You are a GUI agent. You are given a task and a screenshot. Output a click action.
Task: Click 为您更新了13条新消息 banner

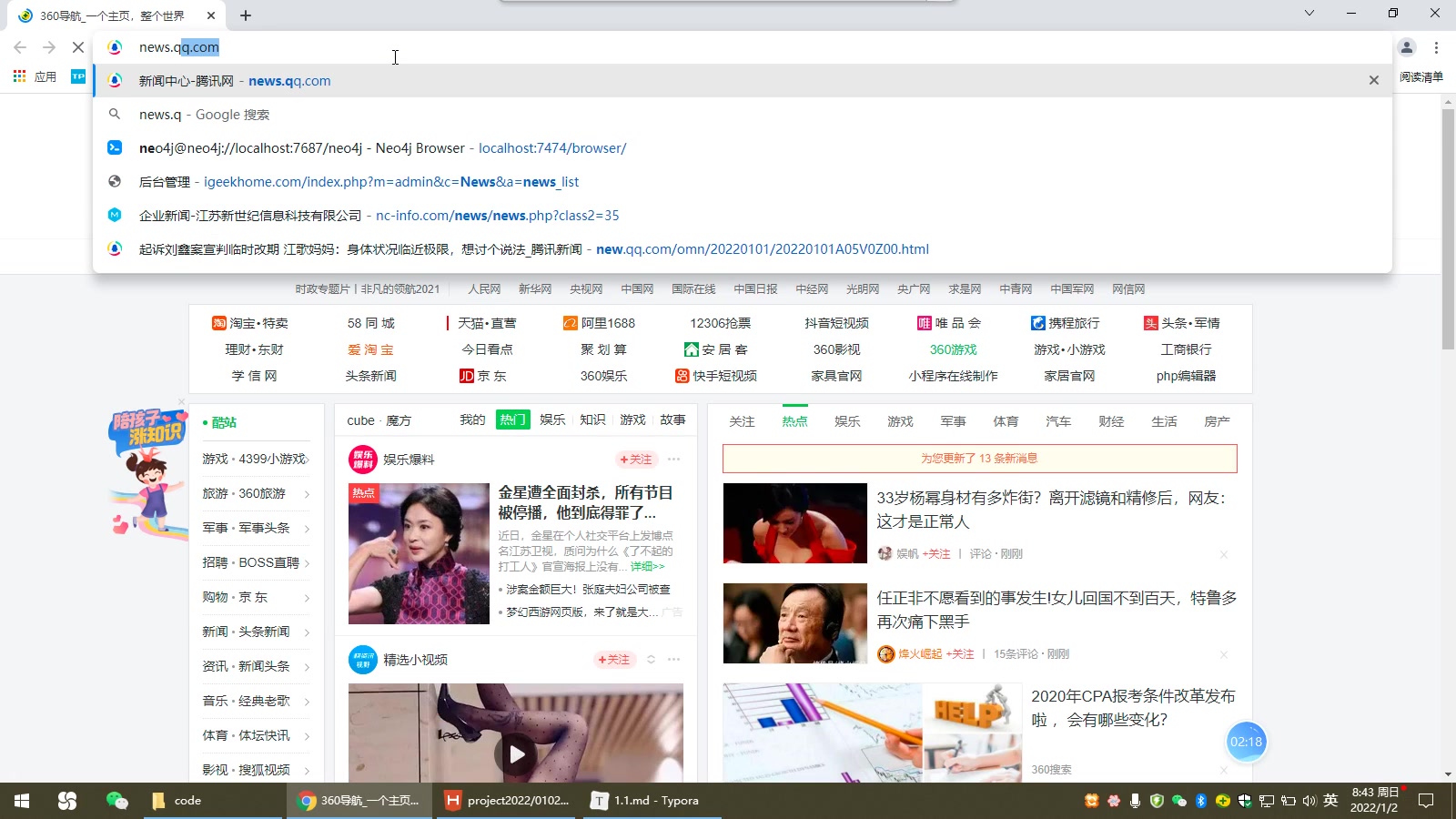coord(980,459)
